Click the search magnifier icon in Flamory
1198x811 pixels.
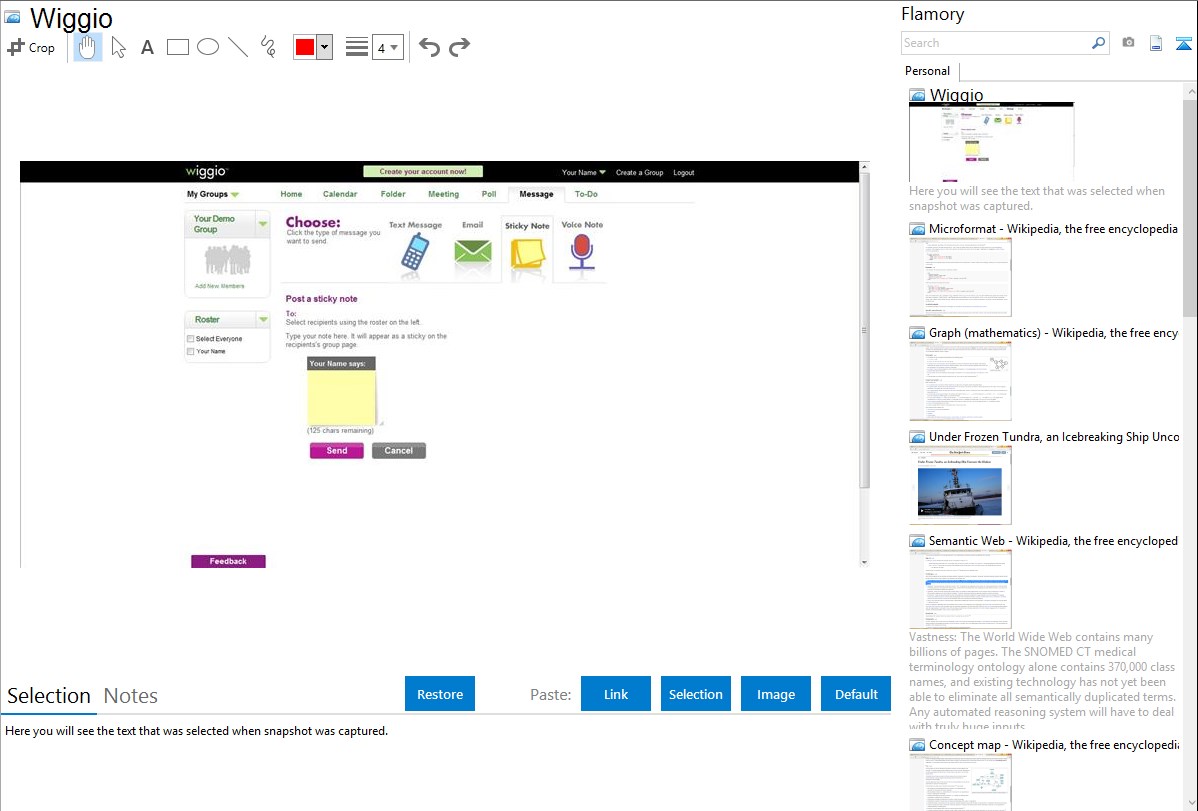[1098, 43]
